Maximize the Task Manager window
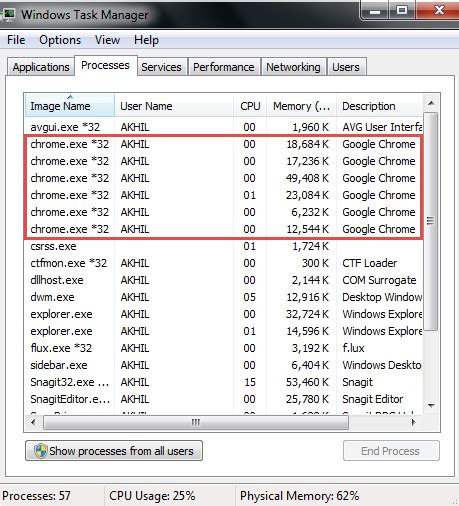 coord(402,11)
